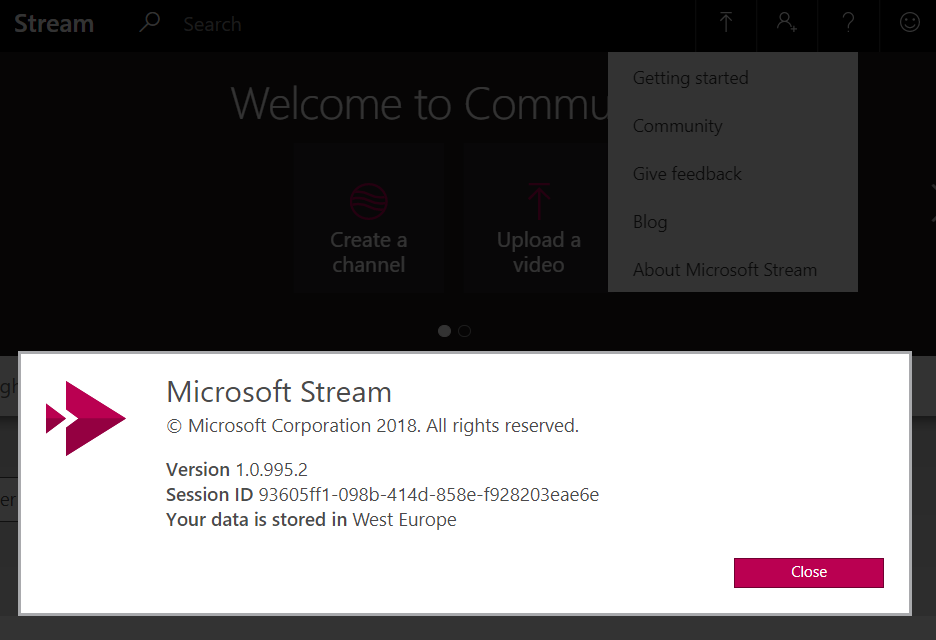Viewport: 936px width, 640px height.
Task: Toggle the help question mark menu
Action: (848, 23)
